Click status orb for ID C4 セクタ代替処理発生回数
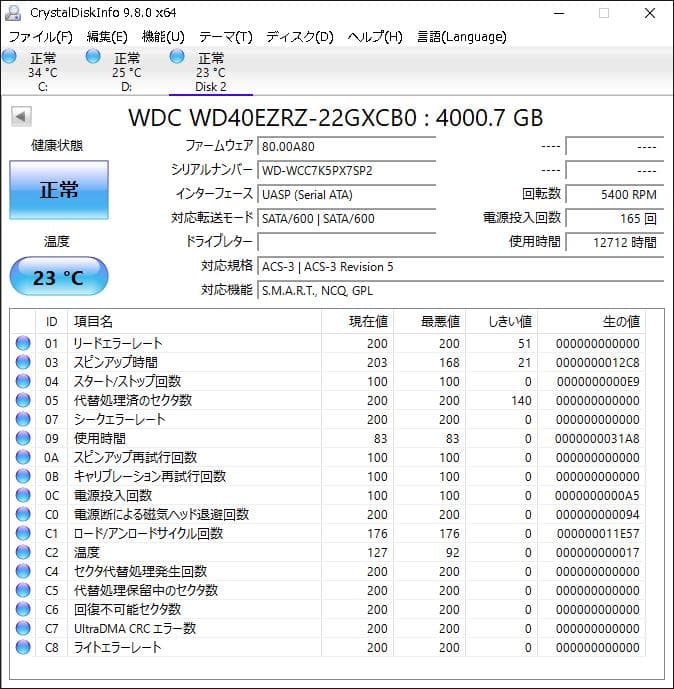 [23, 571]
